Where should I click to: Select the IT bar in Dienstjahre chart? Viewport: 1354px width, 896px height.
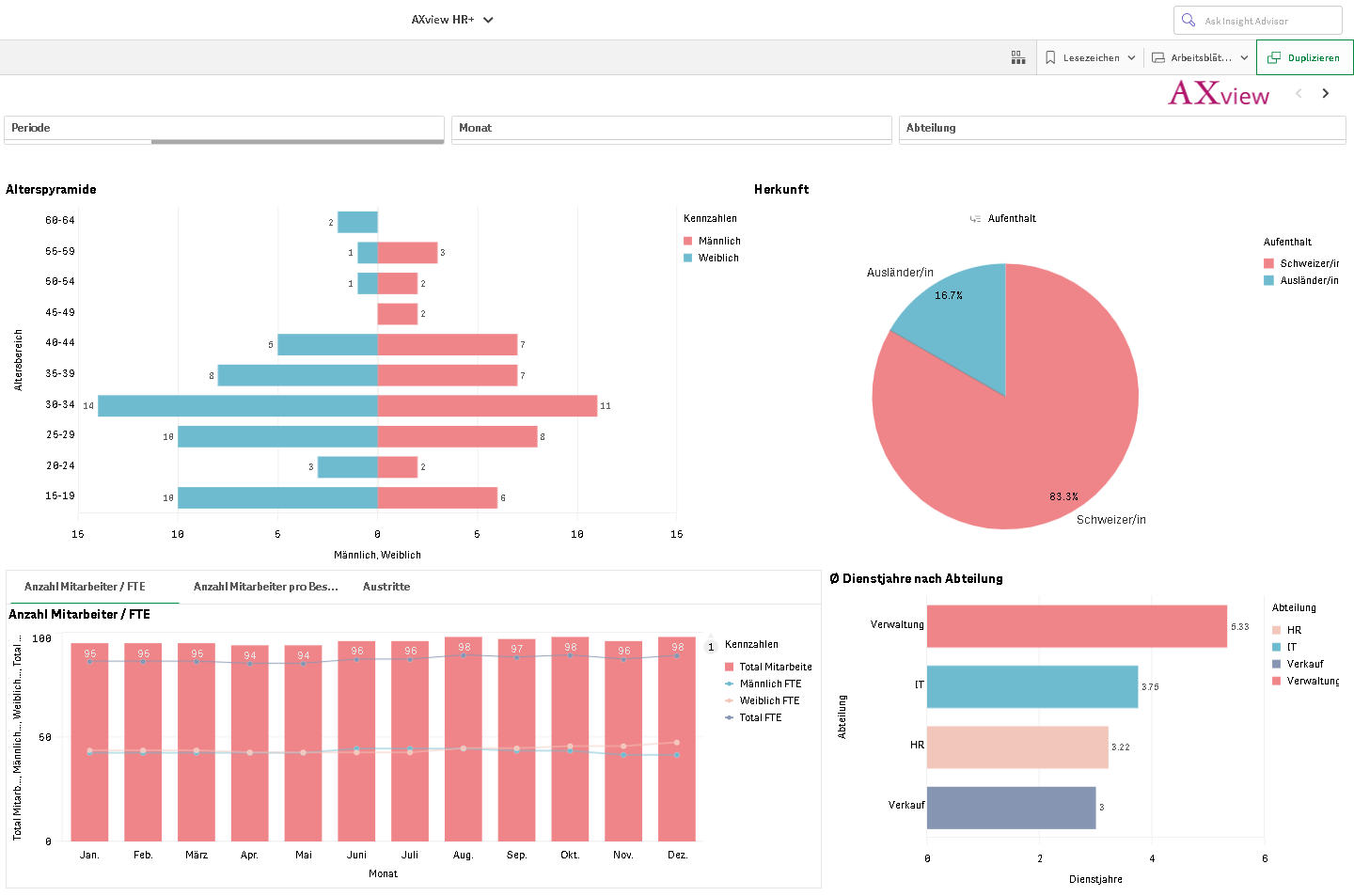[1032, 686]
